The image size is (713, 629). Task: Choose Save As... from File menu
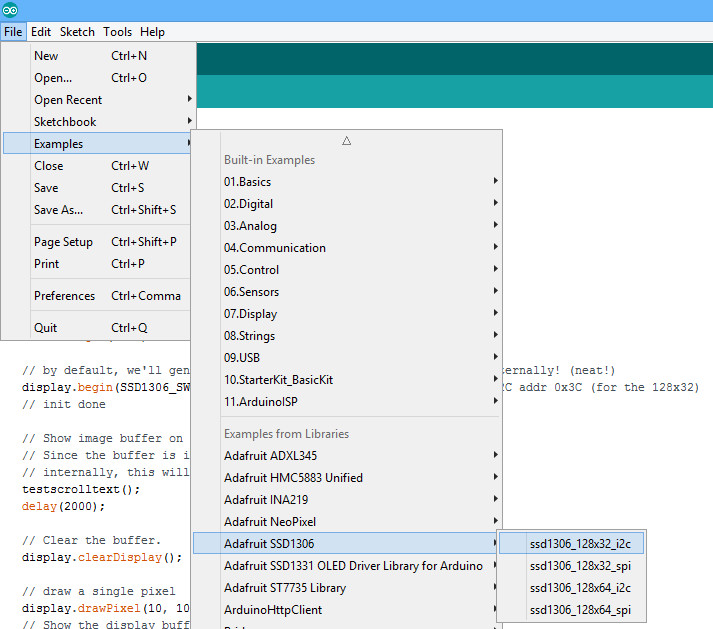point(97,210)
